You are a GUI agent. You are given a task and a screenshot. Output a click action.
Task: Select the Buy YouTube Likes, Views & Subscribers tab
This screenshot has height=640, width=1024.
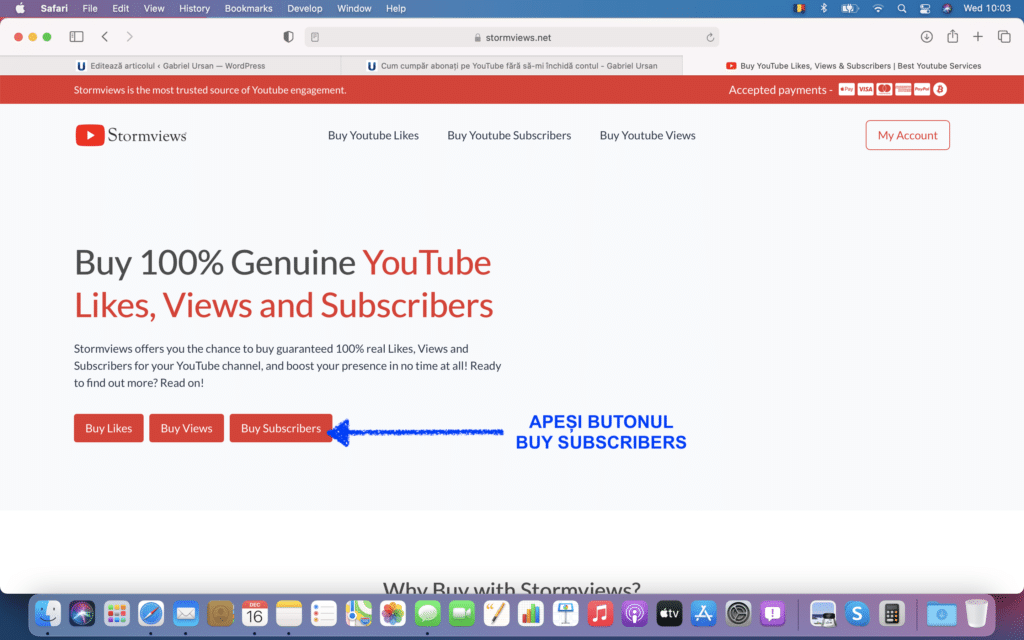[853, 65]
